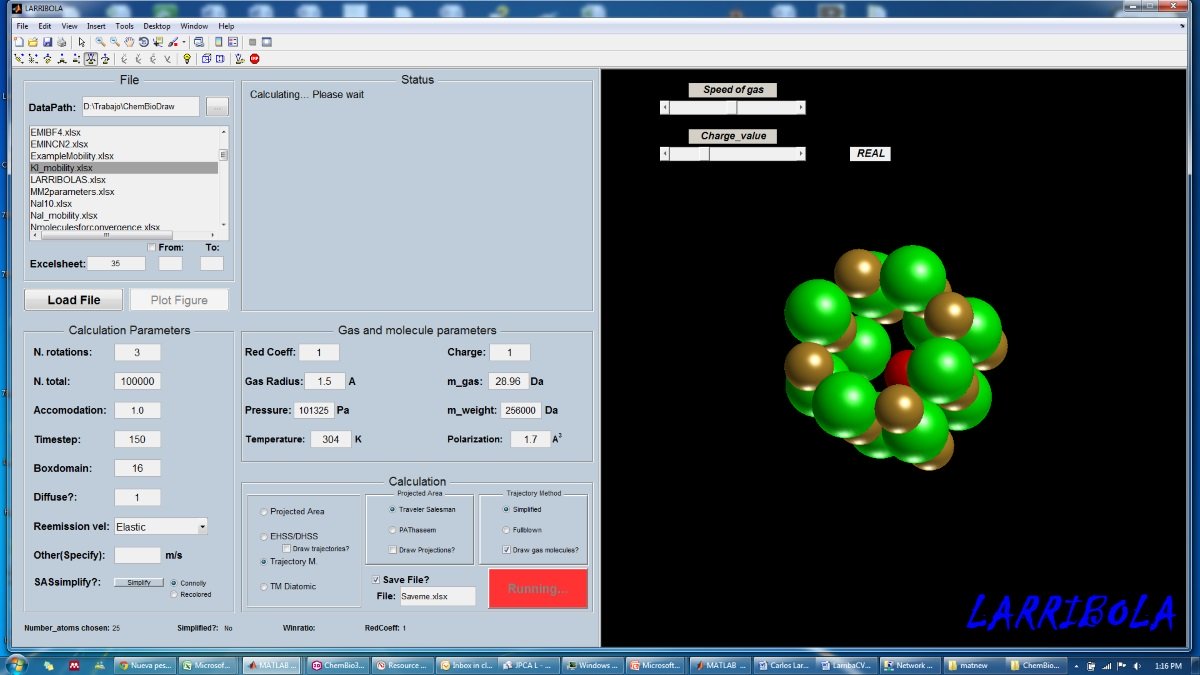Click the Open File folder icon
This screenshot has height=675, width=1200.
coord(33,42)
